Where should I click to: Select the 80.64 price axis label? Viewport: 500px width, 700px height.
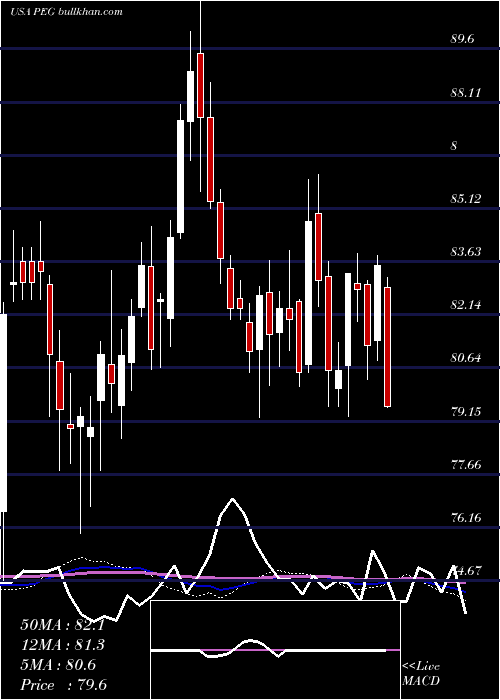coord(466,358)
